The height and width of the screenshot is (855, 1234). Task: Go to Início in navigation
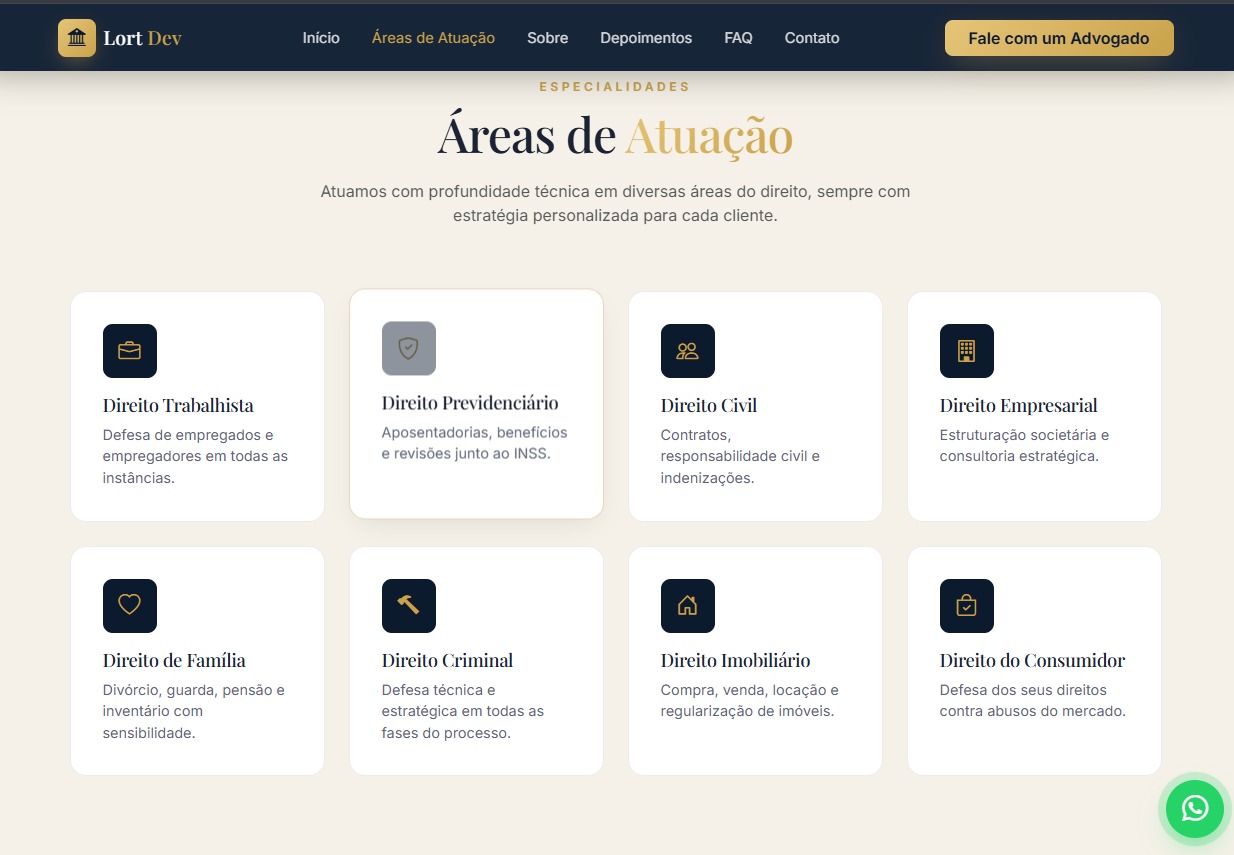[x=321, y=38]
